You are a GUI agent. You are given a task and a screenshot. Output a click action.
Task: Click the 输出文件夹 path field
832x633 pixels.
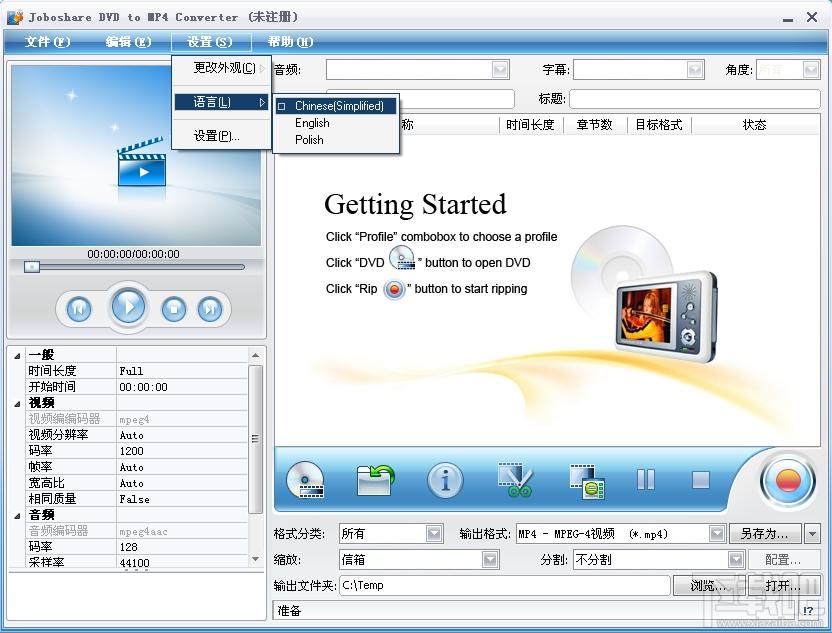pyautogui.click(x=505, y=585)
